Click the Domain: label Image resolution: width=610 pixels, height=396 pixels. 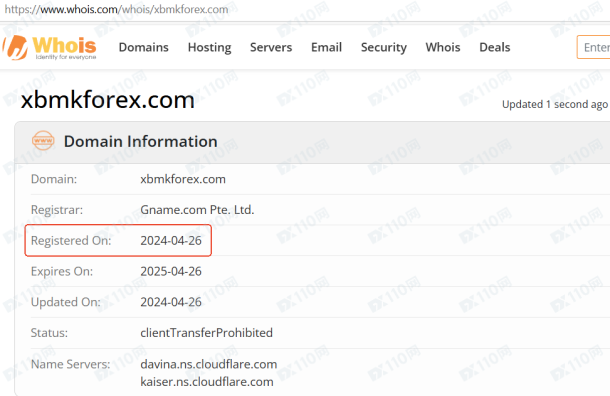coord(54,179)
